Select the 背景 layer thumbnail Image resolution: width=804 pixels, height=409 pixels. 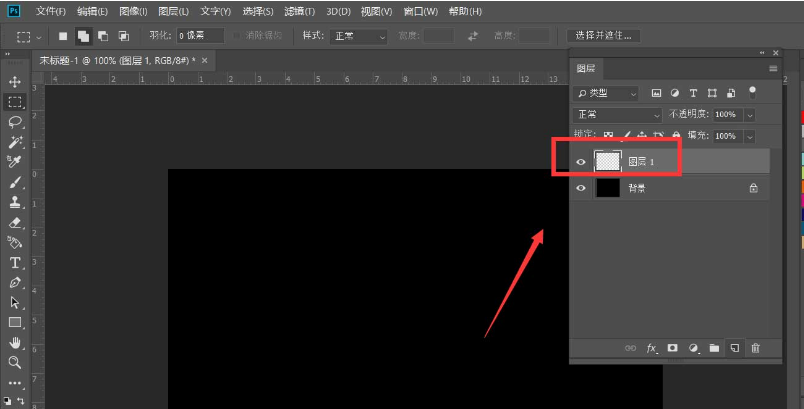608,188
